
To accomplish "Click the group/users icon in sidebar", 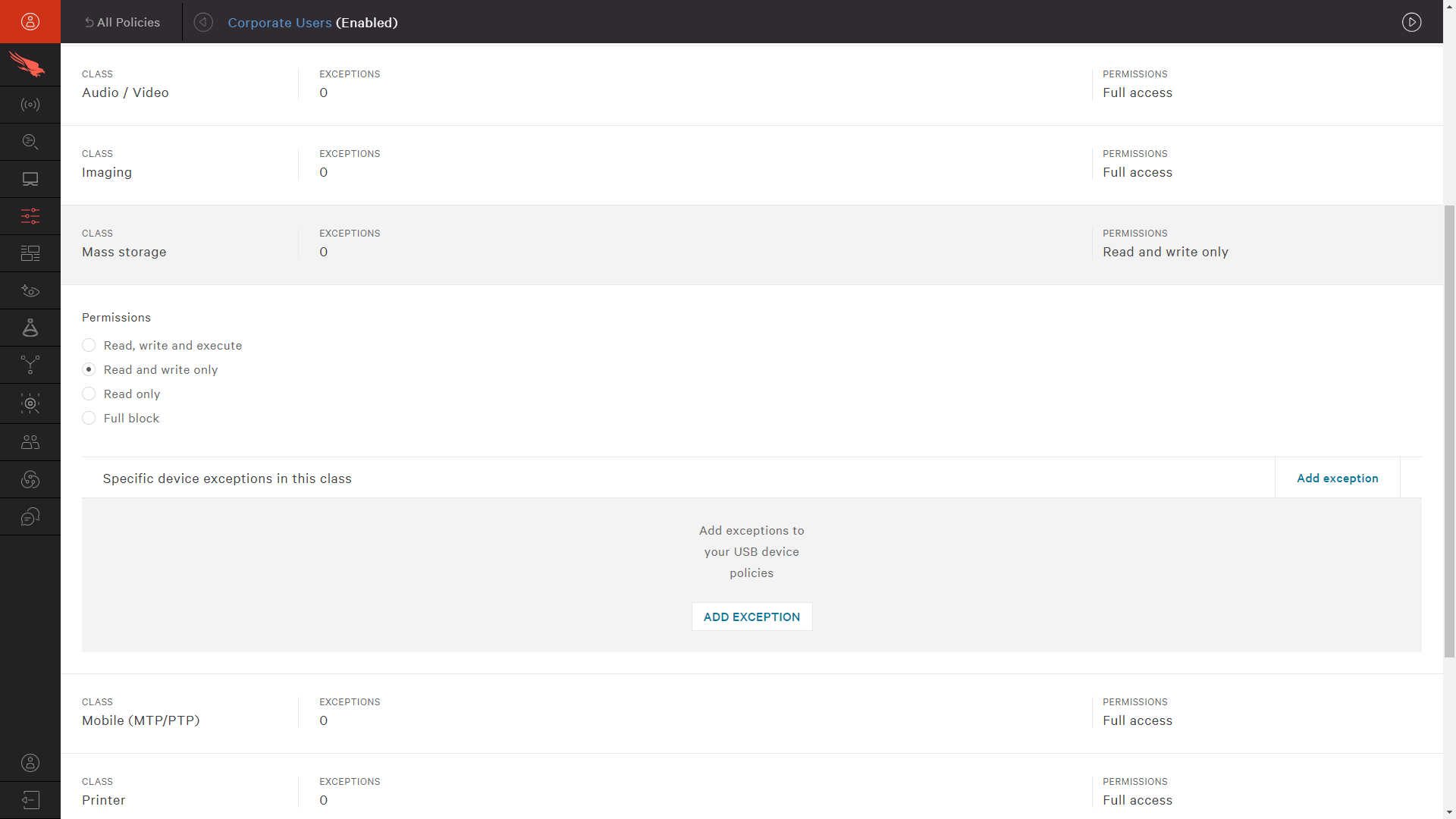I will pos(30,442).
